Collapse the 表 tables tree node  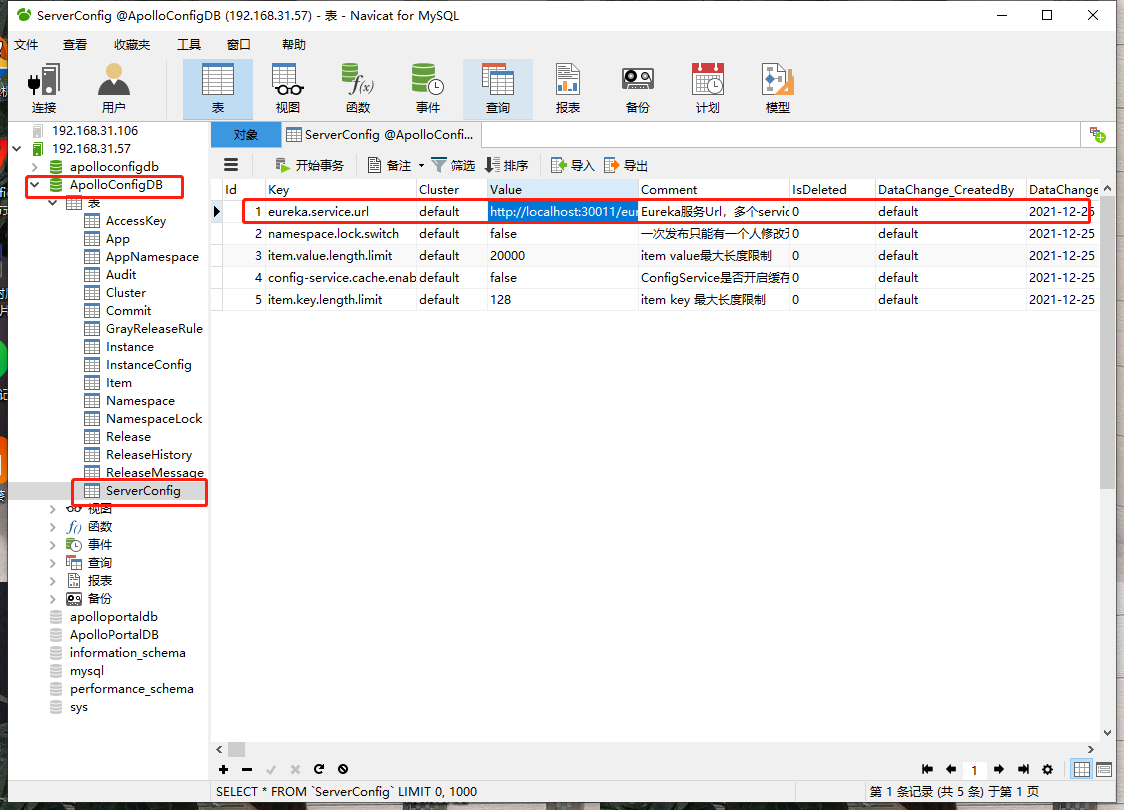53,203
